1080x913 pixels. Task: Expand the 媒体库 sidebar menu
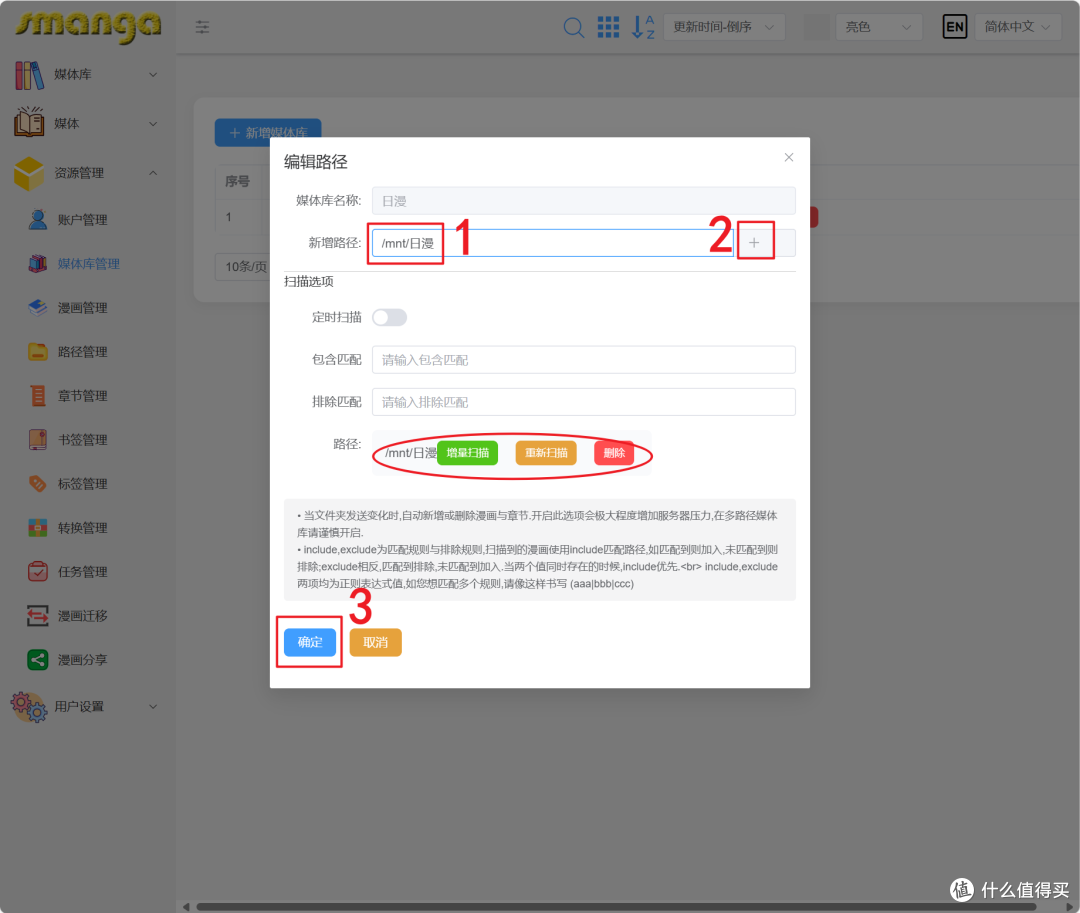click(87, 74)
